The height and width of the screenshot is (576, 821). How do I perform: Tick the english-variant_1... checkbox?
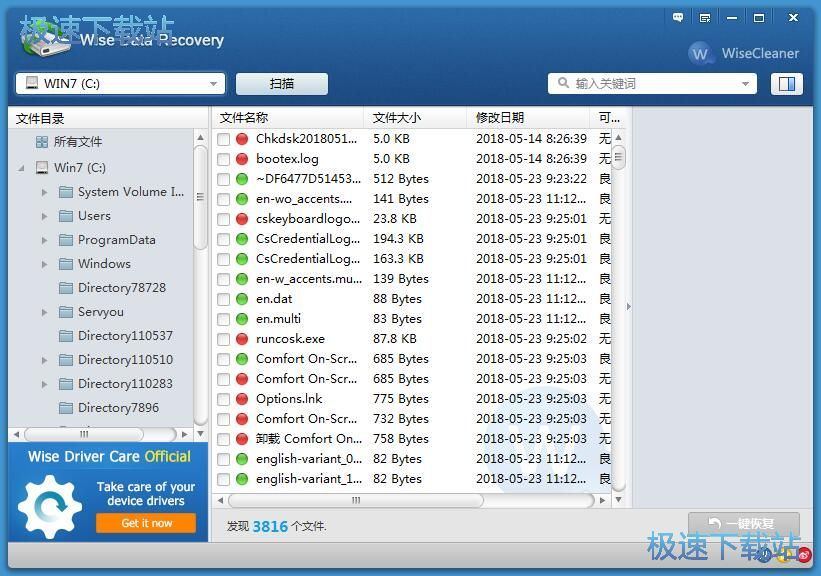click(x=224, y=479)
